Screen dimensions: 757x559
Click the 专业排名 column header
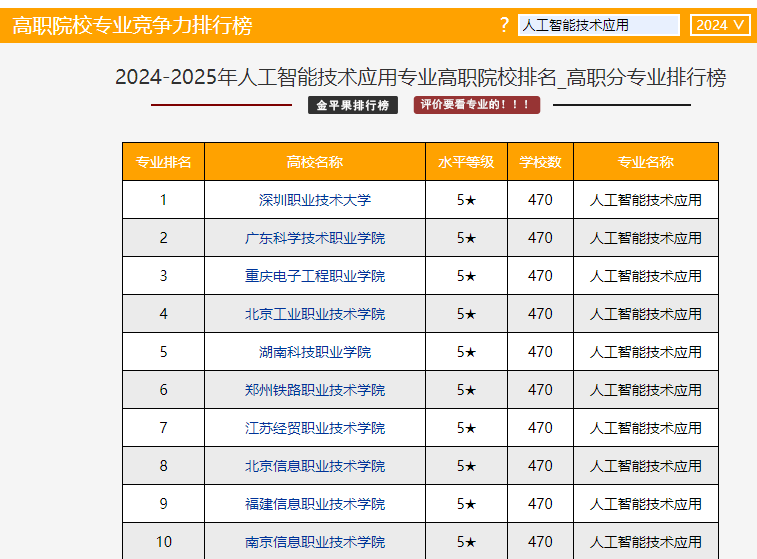(x=163, y=162)
